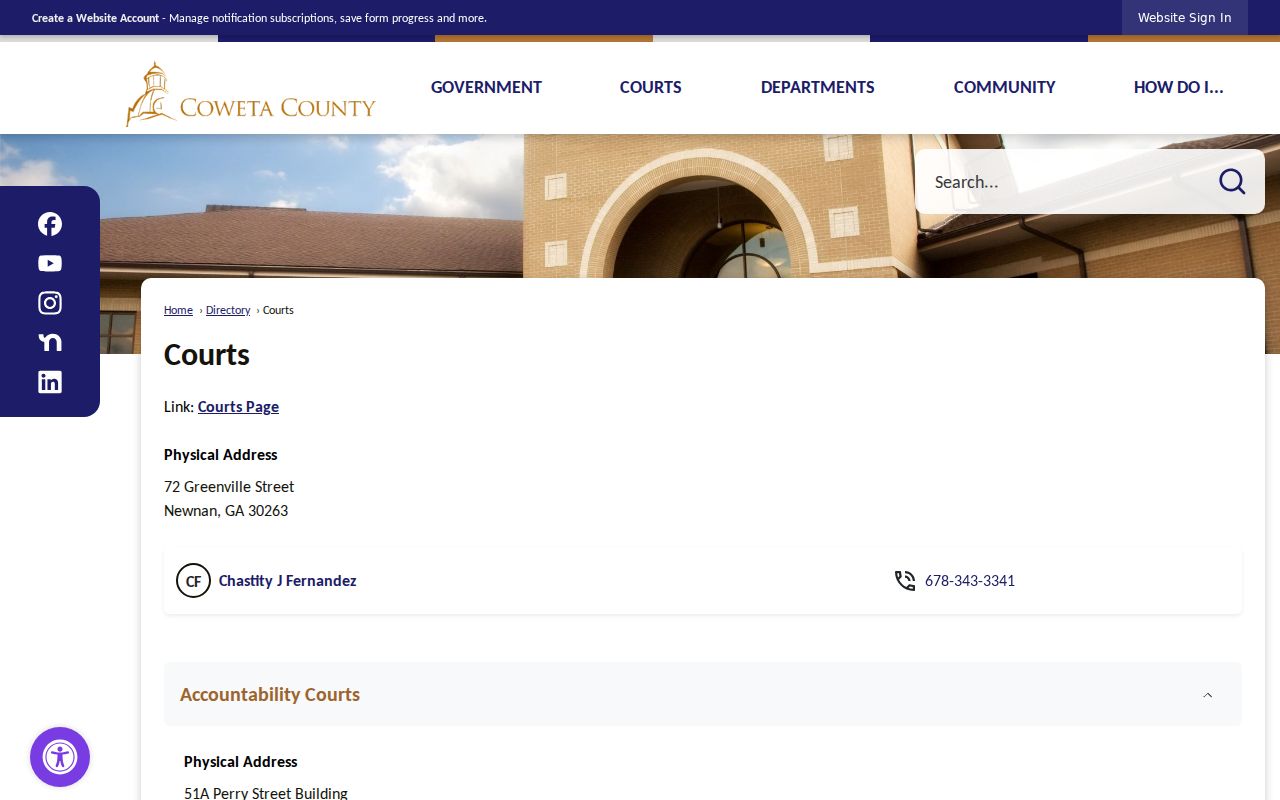This screenshot has width=1280, height=800.
Task: Go to Directory breadcrumb link
Action: pos(228,310)
